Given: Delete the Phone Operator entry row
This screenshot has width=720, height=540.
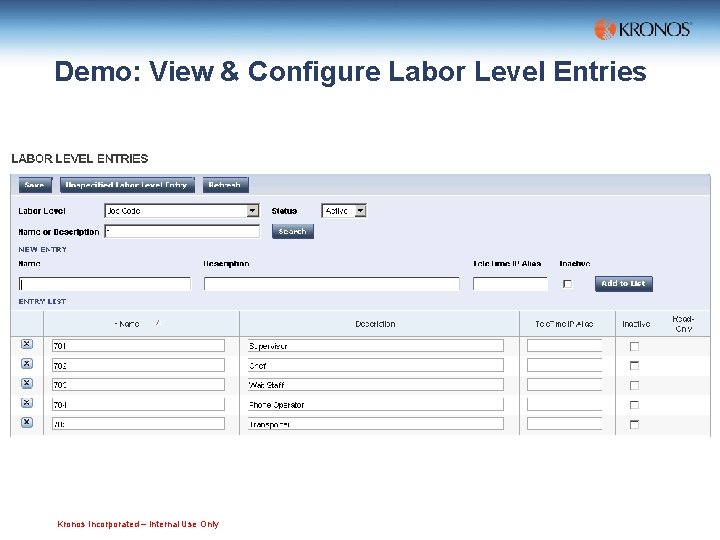Looking at the screenshot, I should [27, 403].
